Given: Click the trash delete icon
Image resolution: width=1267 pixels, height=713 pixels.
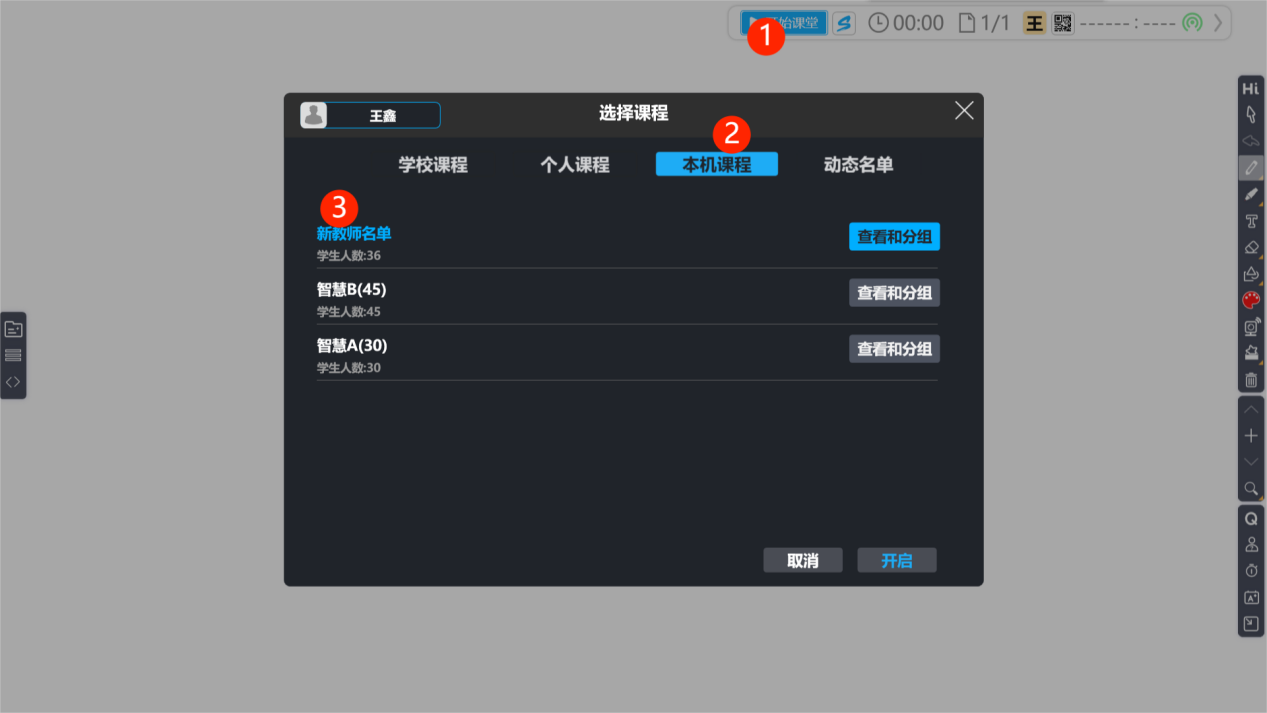Looking at the screenshot, I should [x=1251, y=380].
